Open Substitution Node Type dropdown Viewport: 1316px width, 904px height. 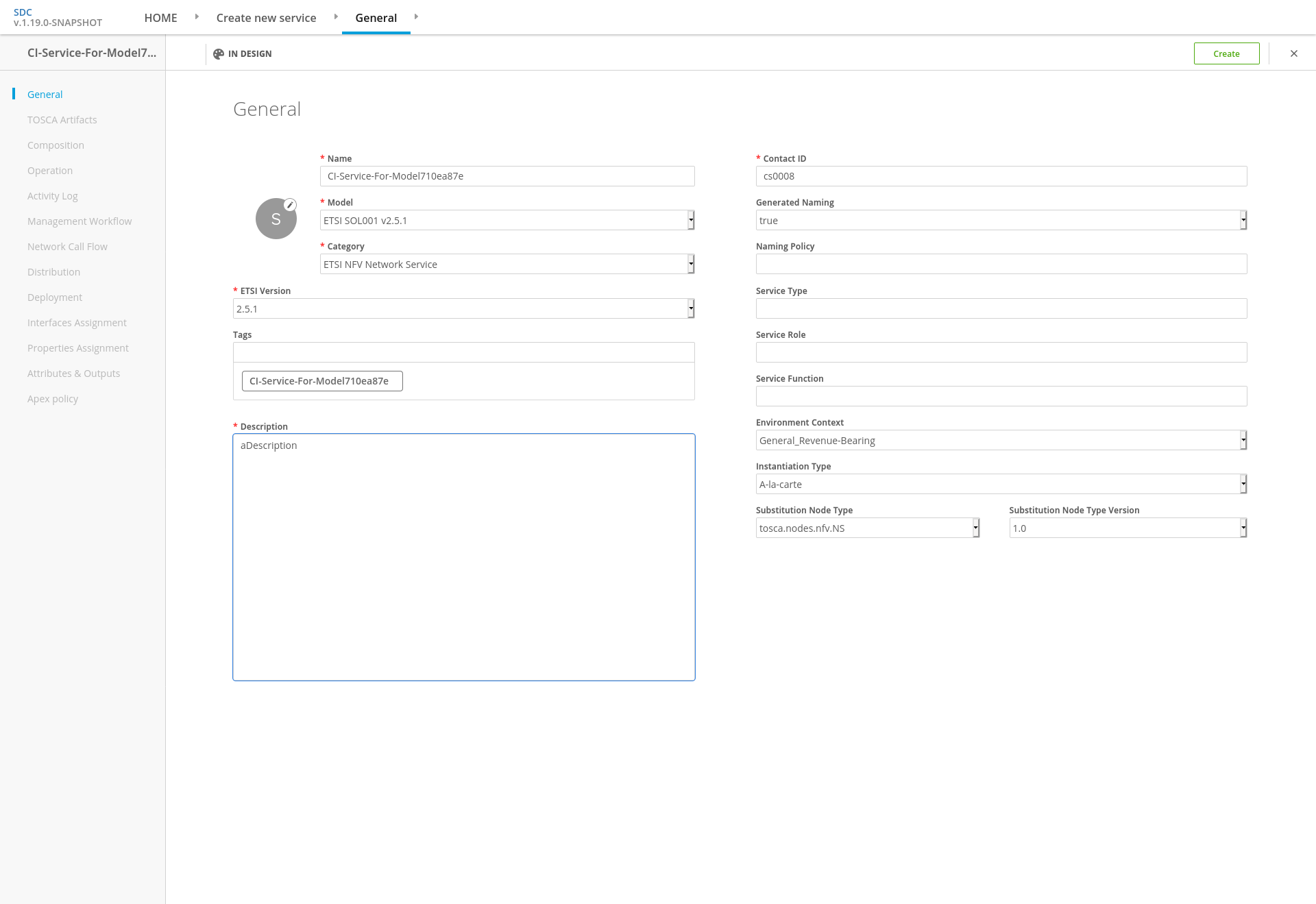tap(868, 528)
